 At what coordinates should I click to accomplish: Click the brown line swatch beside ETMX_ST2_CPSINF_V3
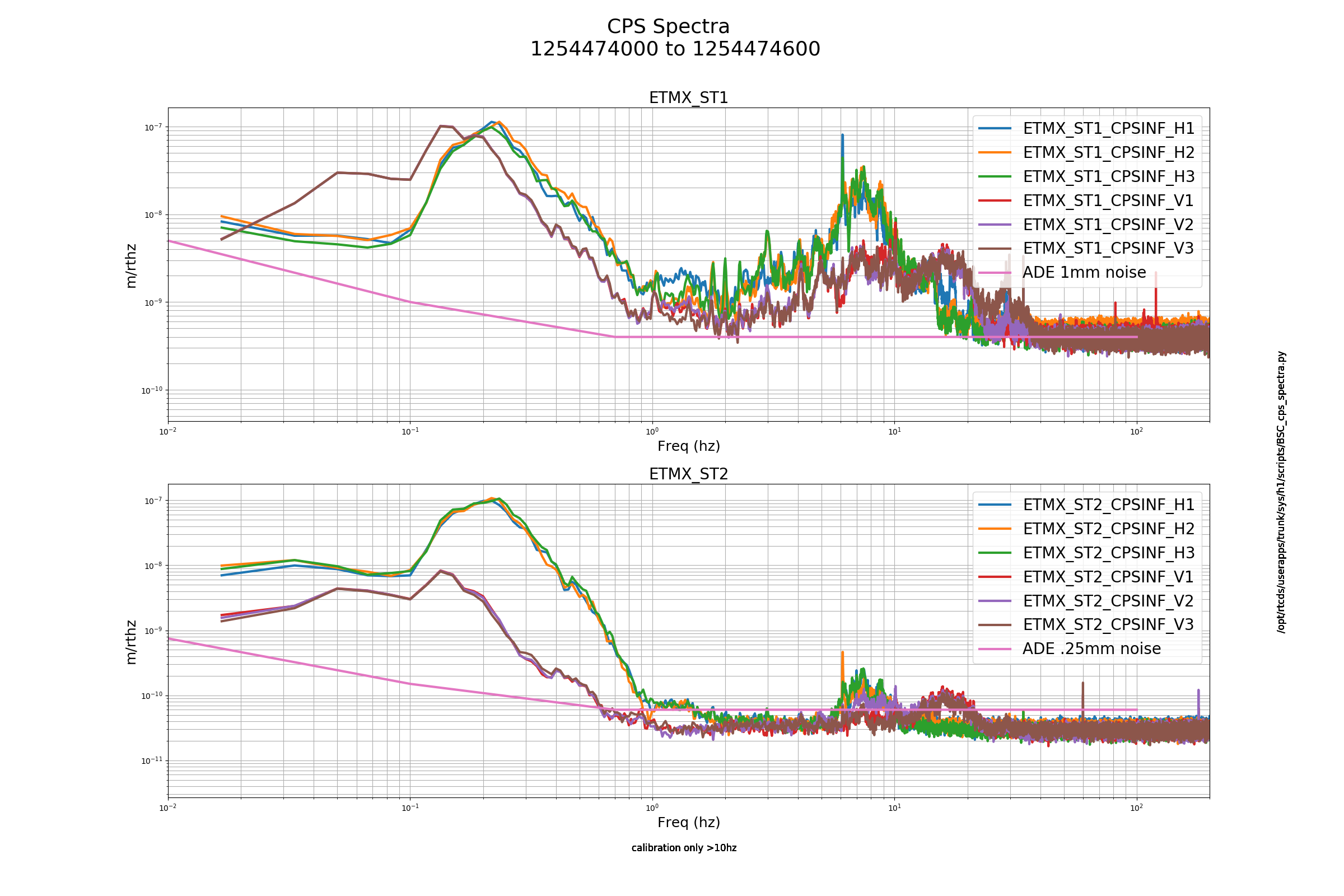(995, 624)
